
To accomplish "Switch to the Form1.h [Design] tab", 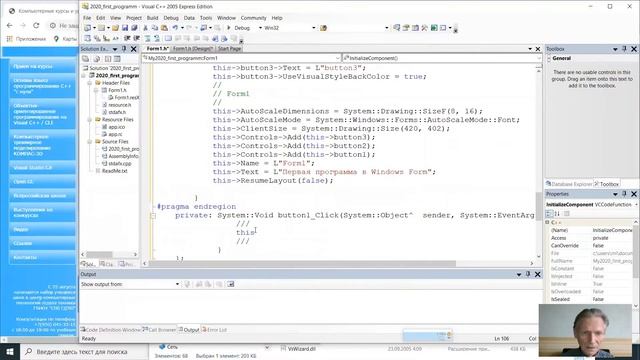I will pos(193,49).
